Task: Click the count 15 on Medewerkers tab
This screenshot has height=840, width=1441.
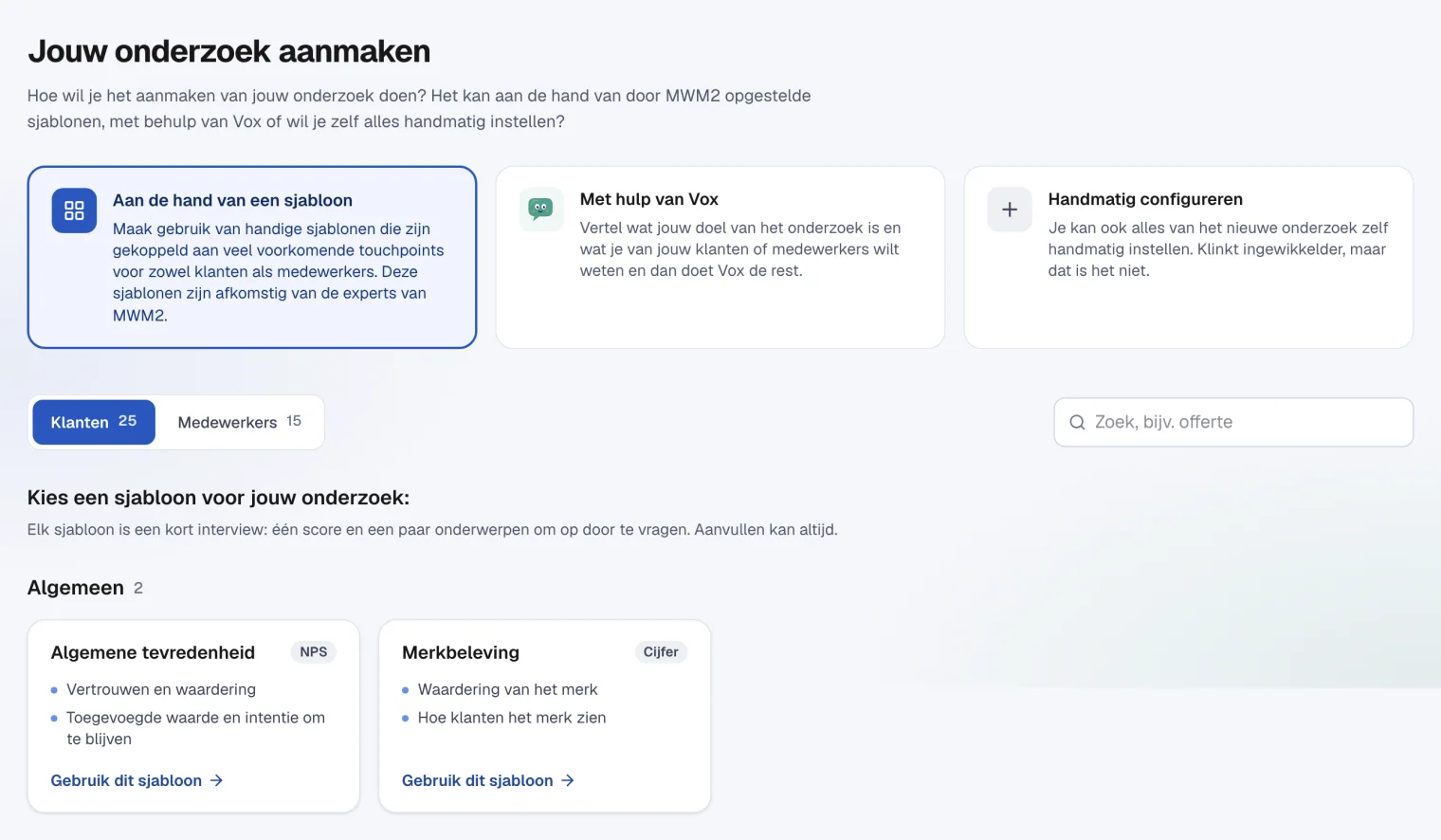Action: click(x=294, y=421)
